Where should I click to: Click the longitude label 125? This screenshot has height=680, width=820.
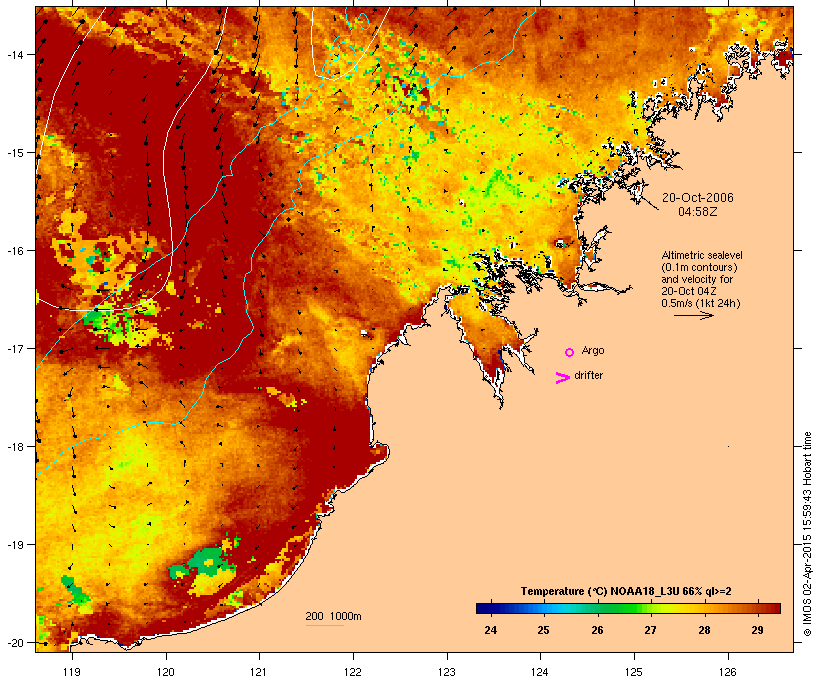[634, 672]
